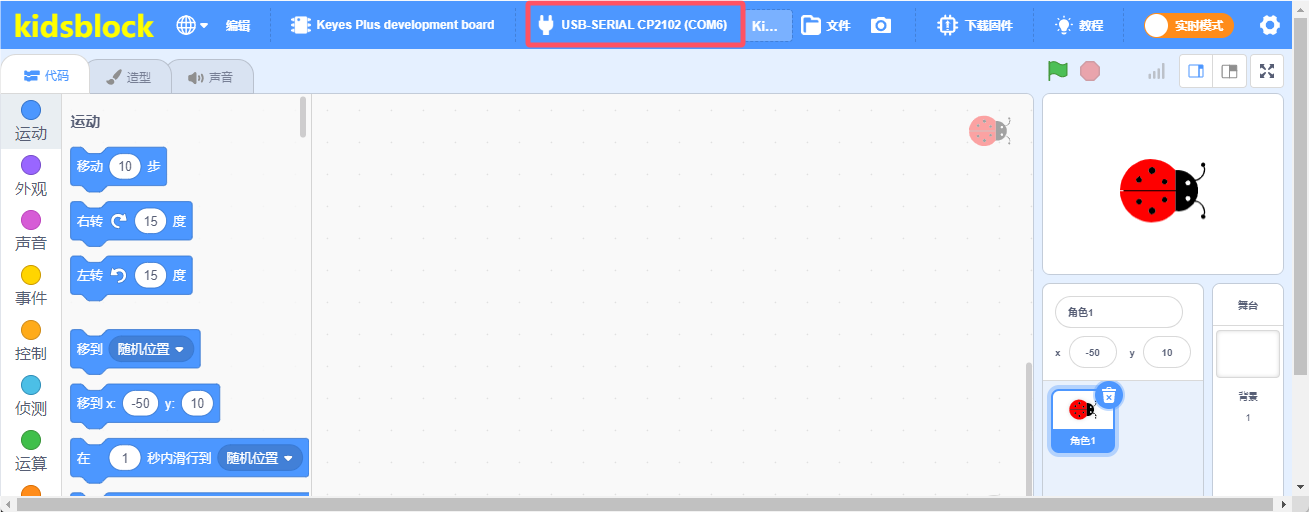Click the workspace vertical scrollbar
Screen dimensions: 1309x512
pyautogui.click(x=1027, y=428)
